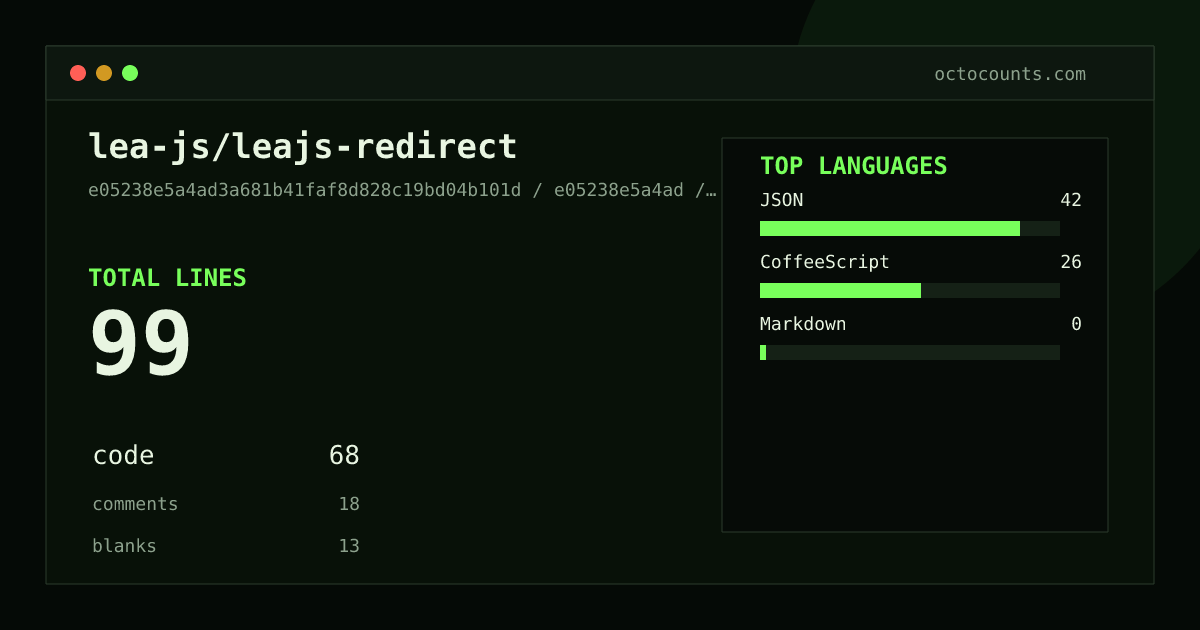Click the JSON progress bar

click(x=910, y=228)
